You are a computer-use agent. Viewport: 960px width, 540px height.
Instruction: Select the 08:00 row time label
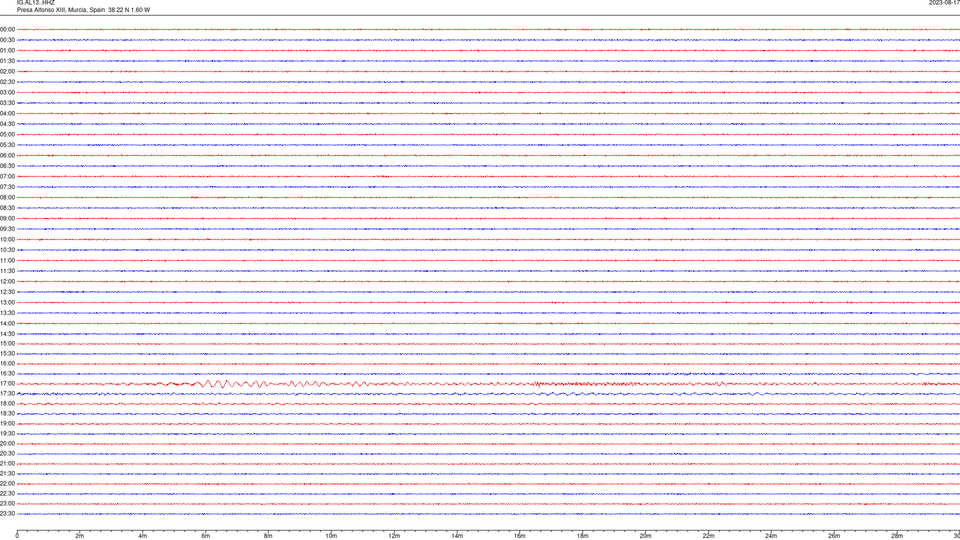pos(7,198)
